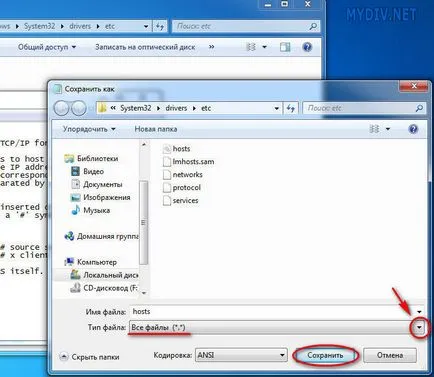Open Имя файла dropdown arrow
This screenshot has height=377, width=434.
419,312
